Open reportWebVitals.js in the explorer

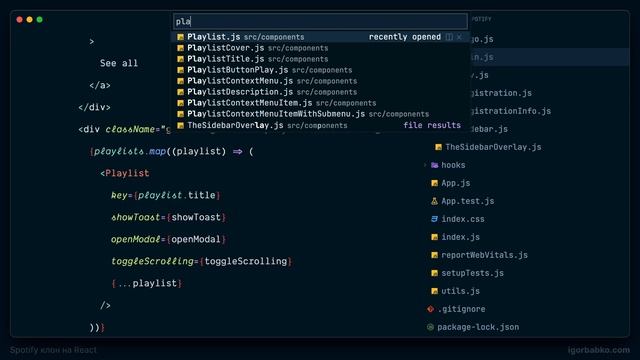point(484,255)
